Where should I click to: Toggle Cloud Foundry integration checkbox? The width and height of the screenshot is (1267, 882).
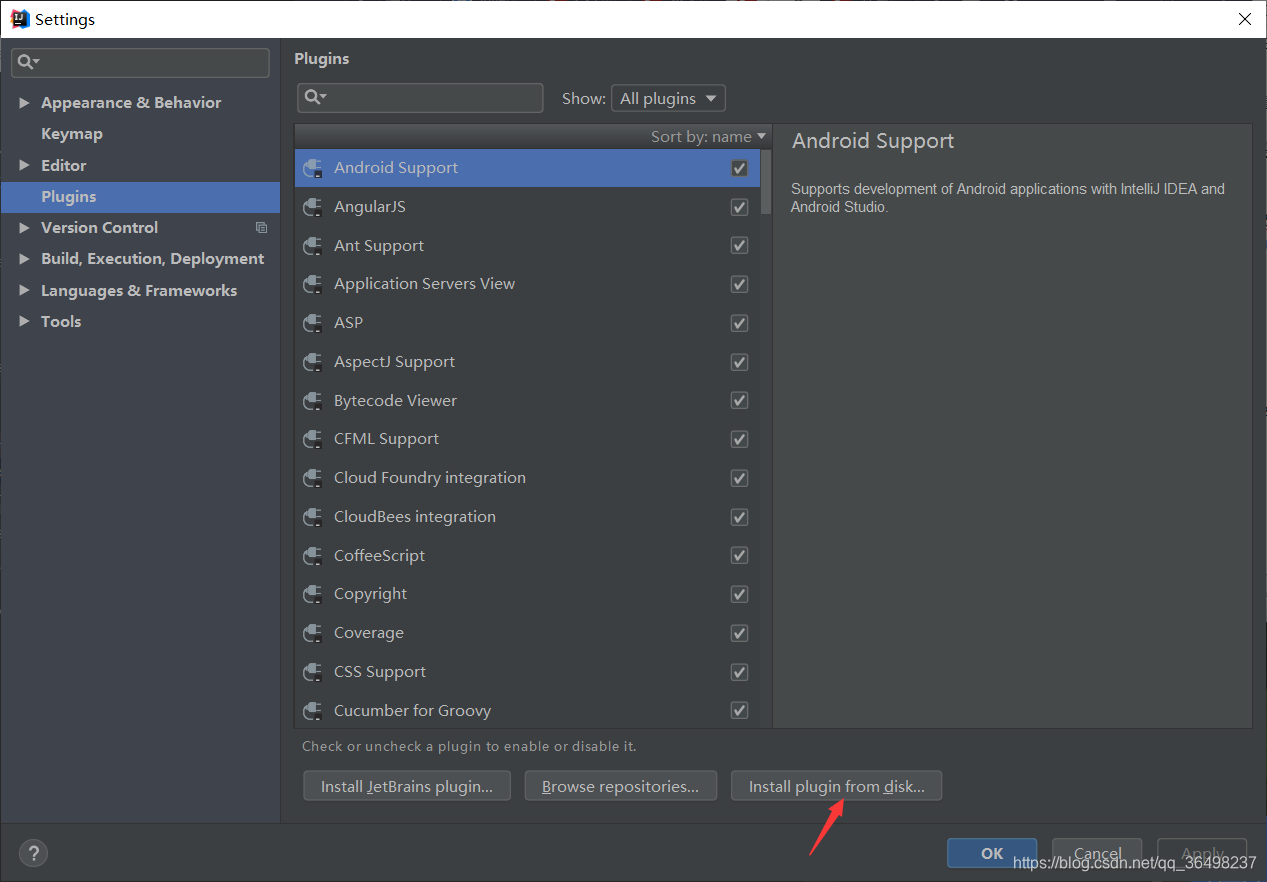click(x=739, y=478)
